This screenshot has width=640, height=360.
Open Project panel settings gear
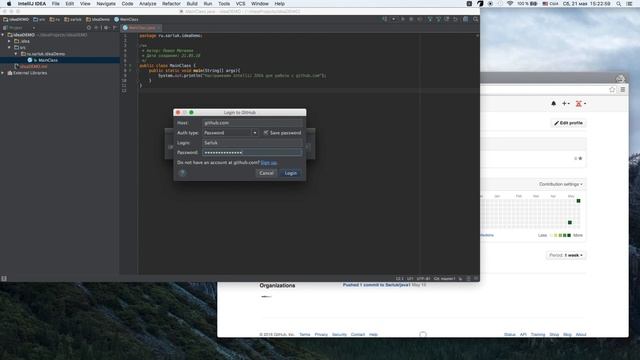click(106, 28)
